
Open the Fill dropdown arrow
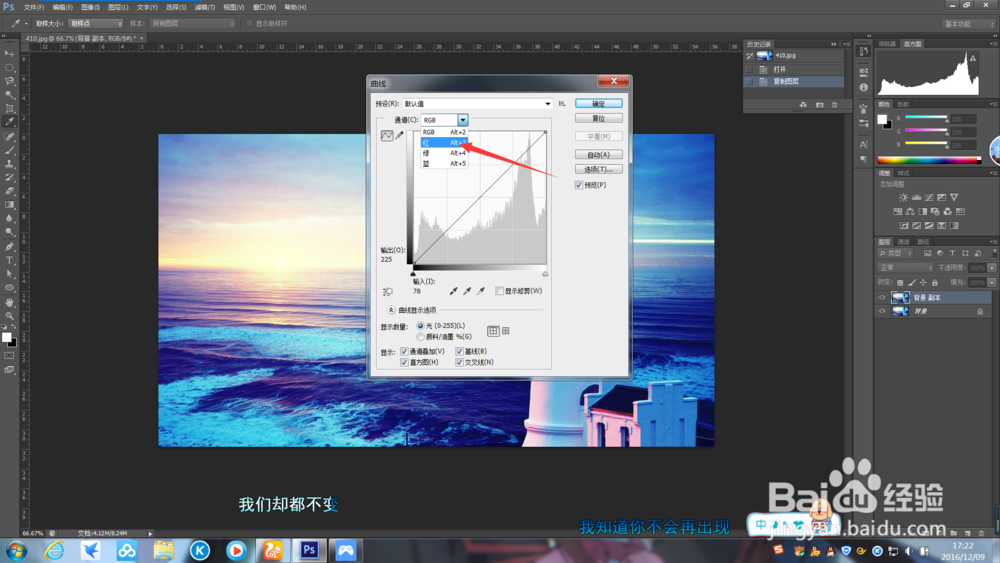pos(991,282)
